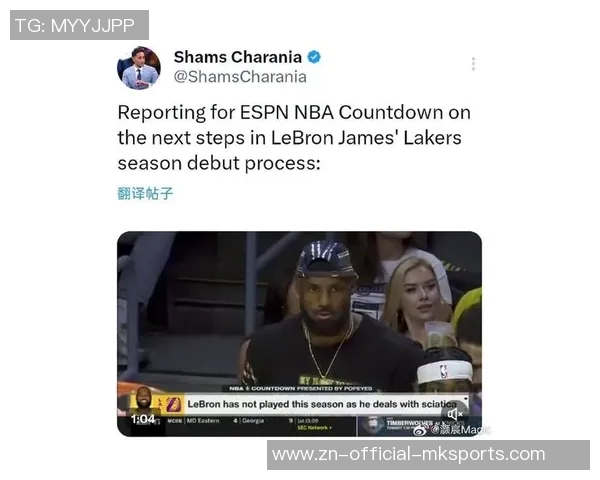Click the Weibo logo watermark
Viewport: 600px width, 480px height.
420,430
